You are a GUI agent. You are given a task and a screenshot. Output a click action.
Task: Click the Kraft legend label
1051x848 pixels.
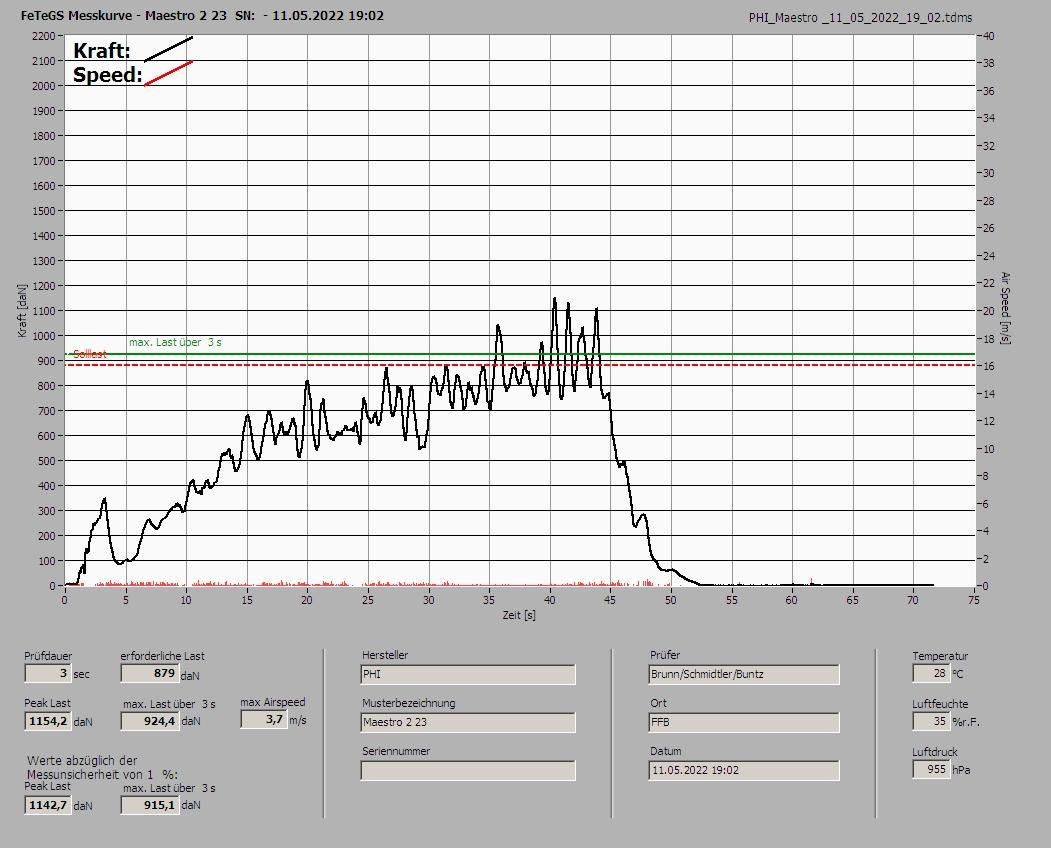coord(101,51)
